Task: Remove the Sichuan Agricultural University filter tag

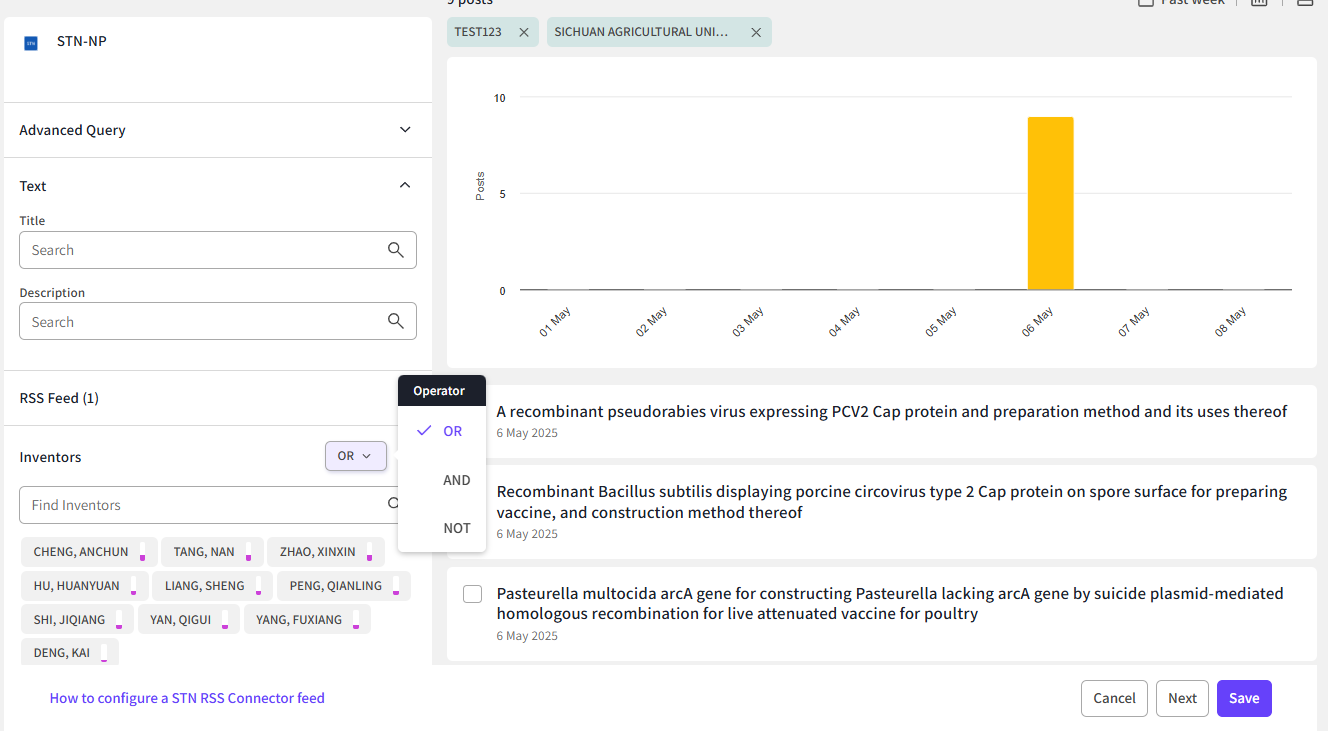Action: click(756, 32)
